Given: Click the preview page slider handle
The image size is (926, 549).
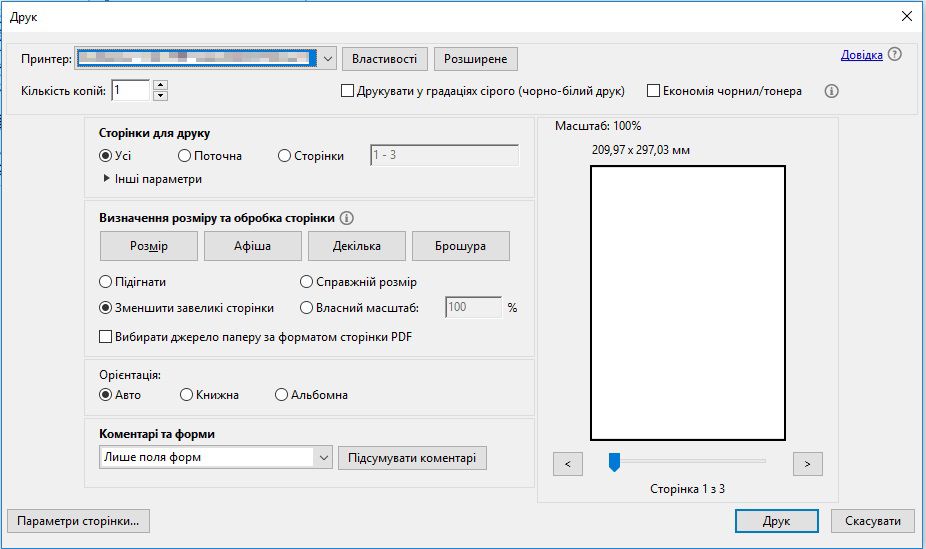Looking at the screenshot, I should (x=614, y=462).
